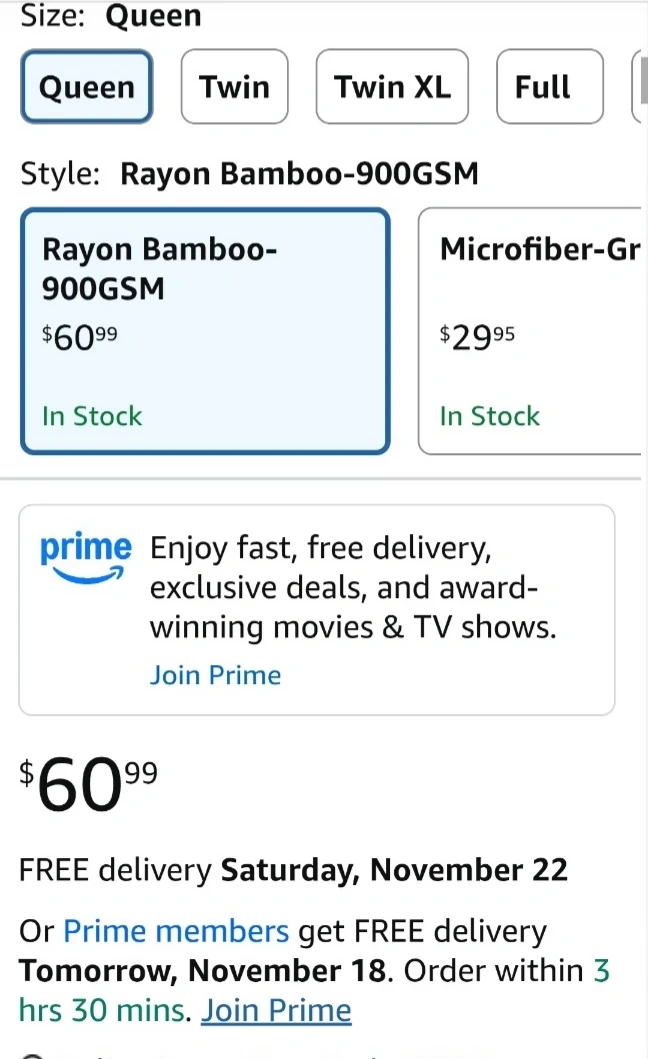Select the Queen size option
Screen dimensions: 648x1059
(x=87, y=87)
